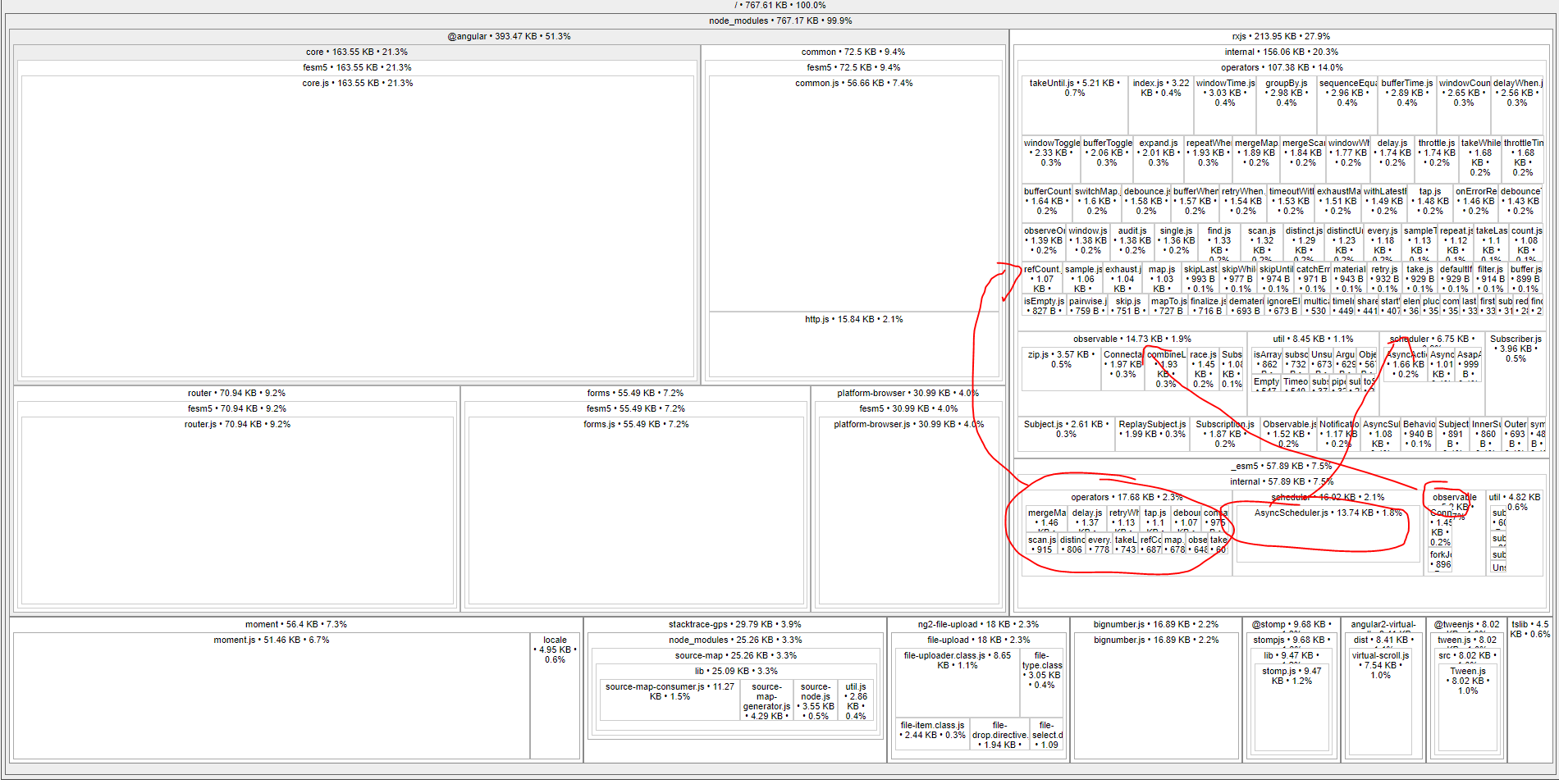Select the expand.js 2.01 KB block
This screenshot has height=784, width=1559.
click(1158, 159)
